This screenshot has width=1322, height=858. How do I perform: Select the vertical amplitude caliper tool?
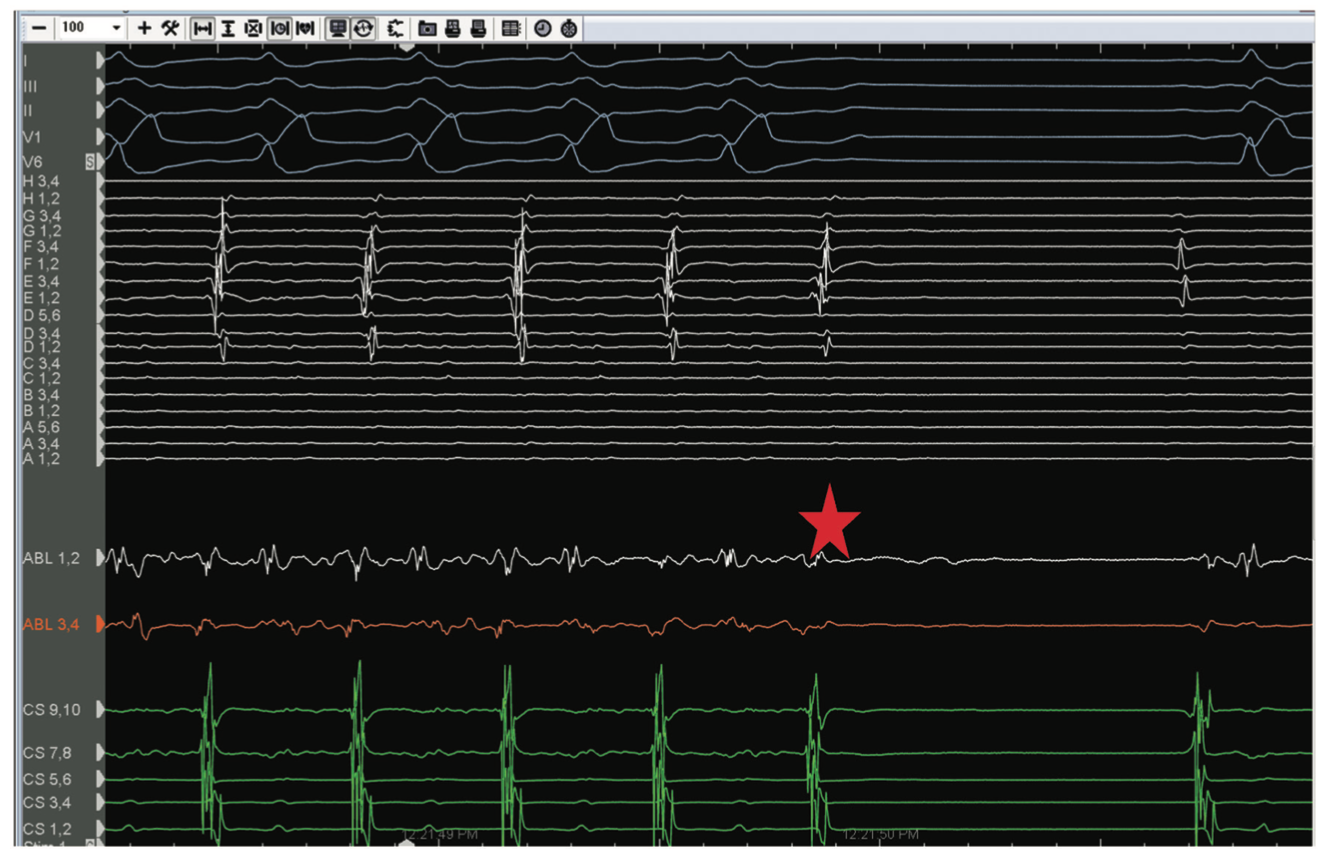point(228,28)
